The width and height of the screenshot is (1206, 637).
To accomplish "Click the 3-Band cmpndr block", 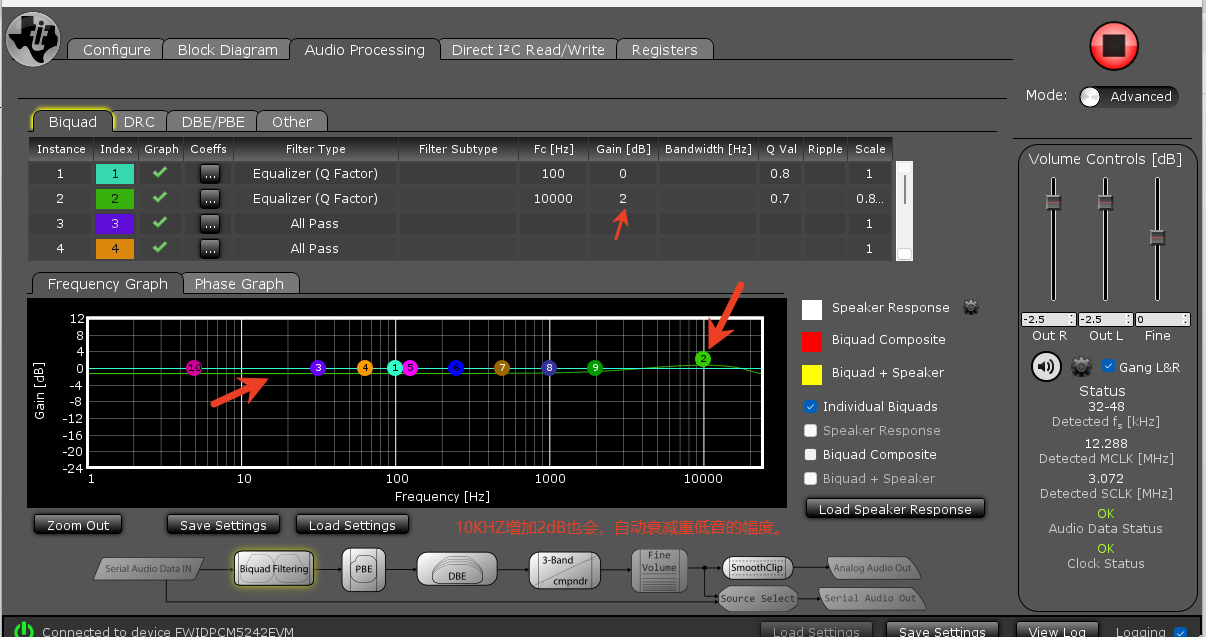I will click(x=564, y=569).
